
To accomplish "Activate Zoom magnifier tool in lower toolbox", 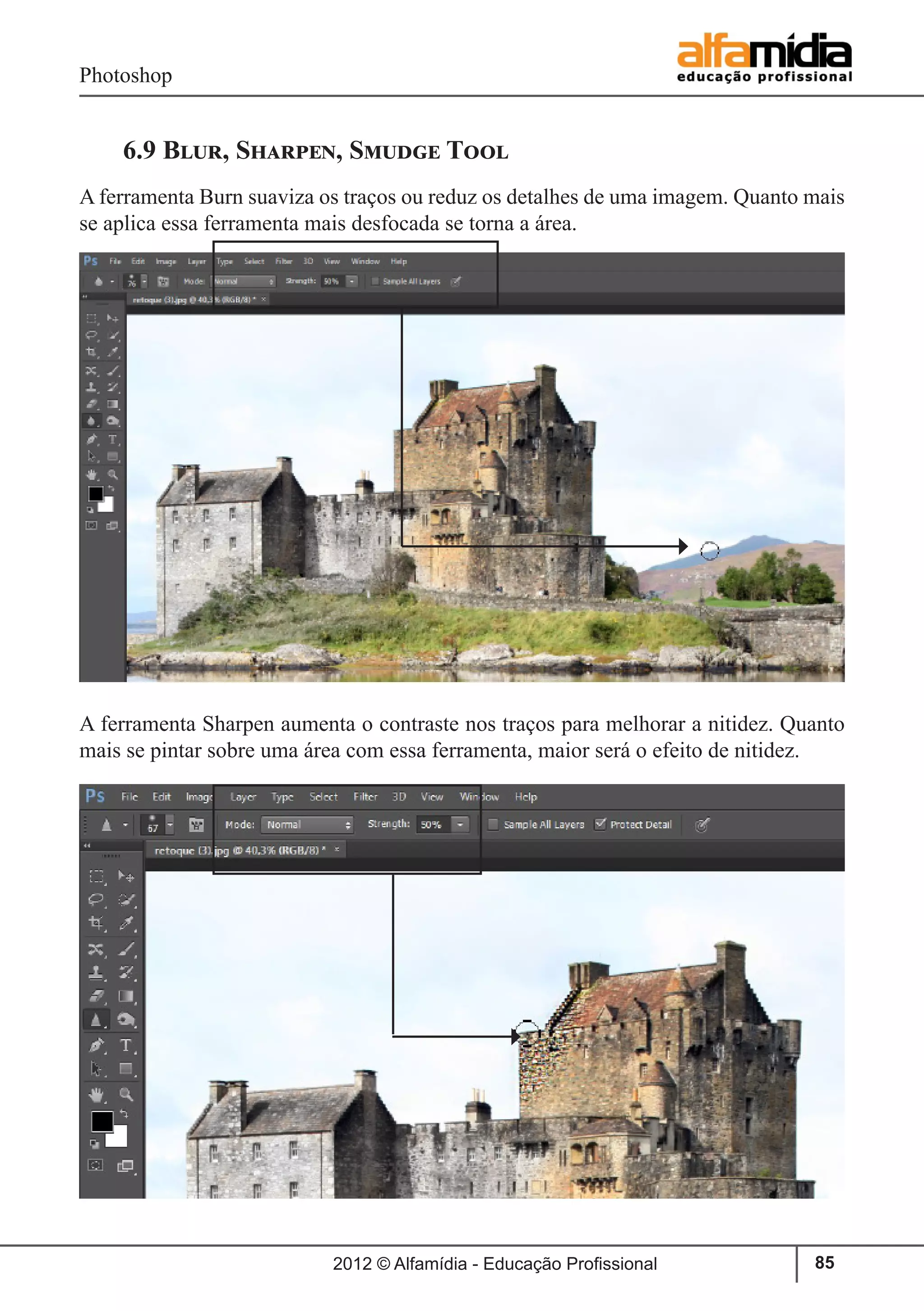I will [x=125, y=1094].
